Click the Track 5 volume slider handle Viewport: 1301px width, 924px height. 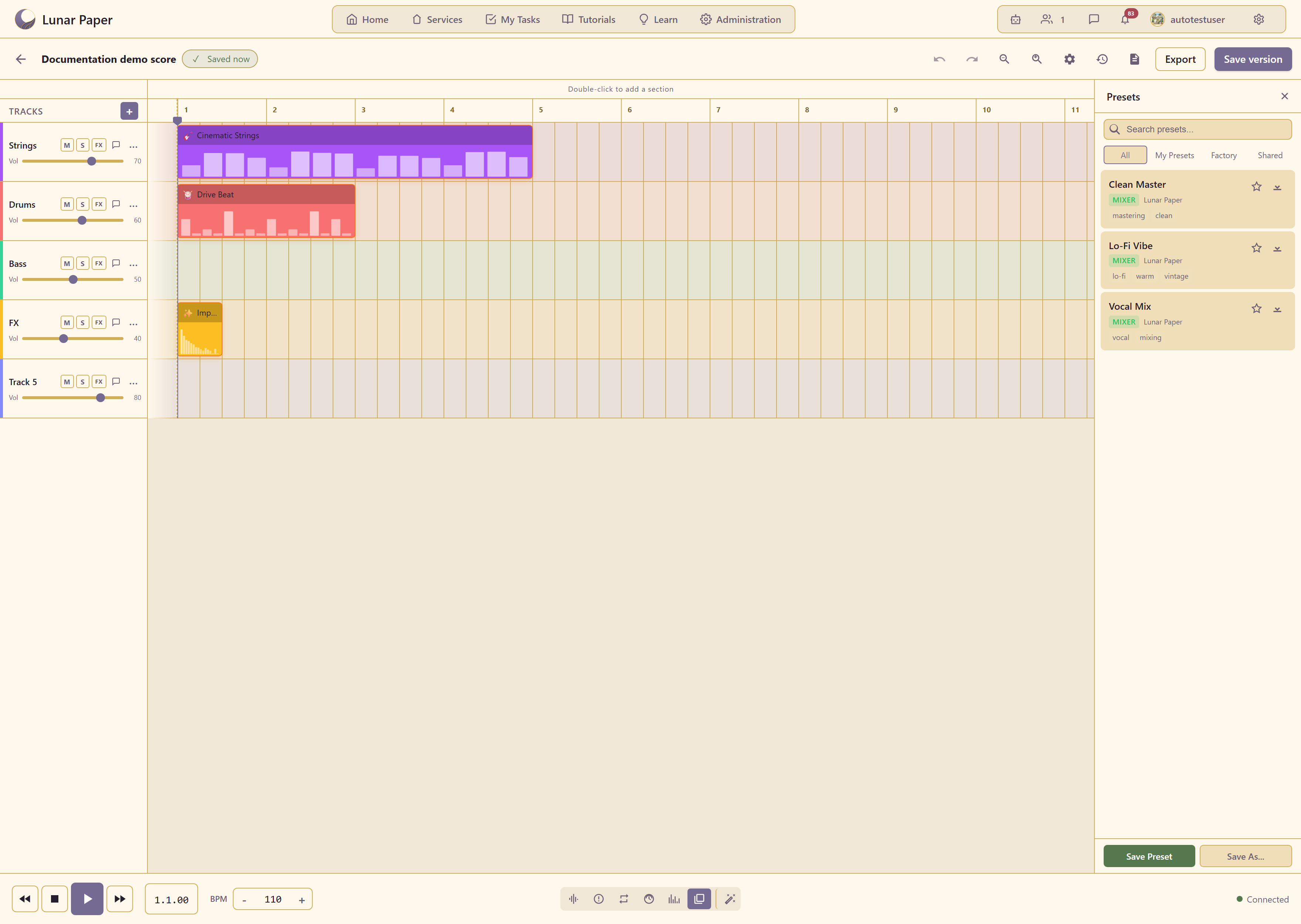click(x=101, y=398)
